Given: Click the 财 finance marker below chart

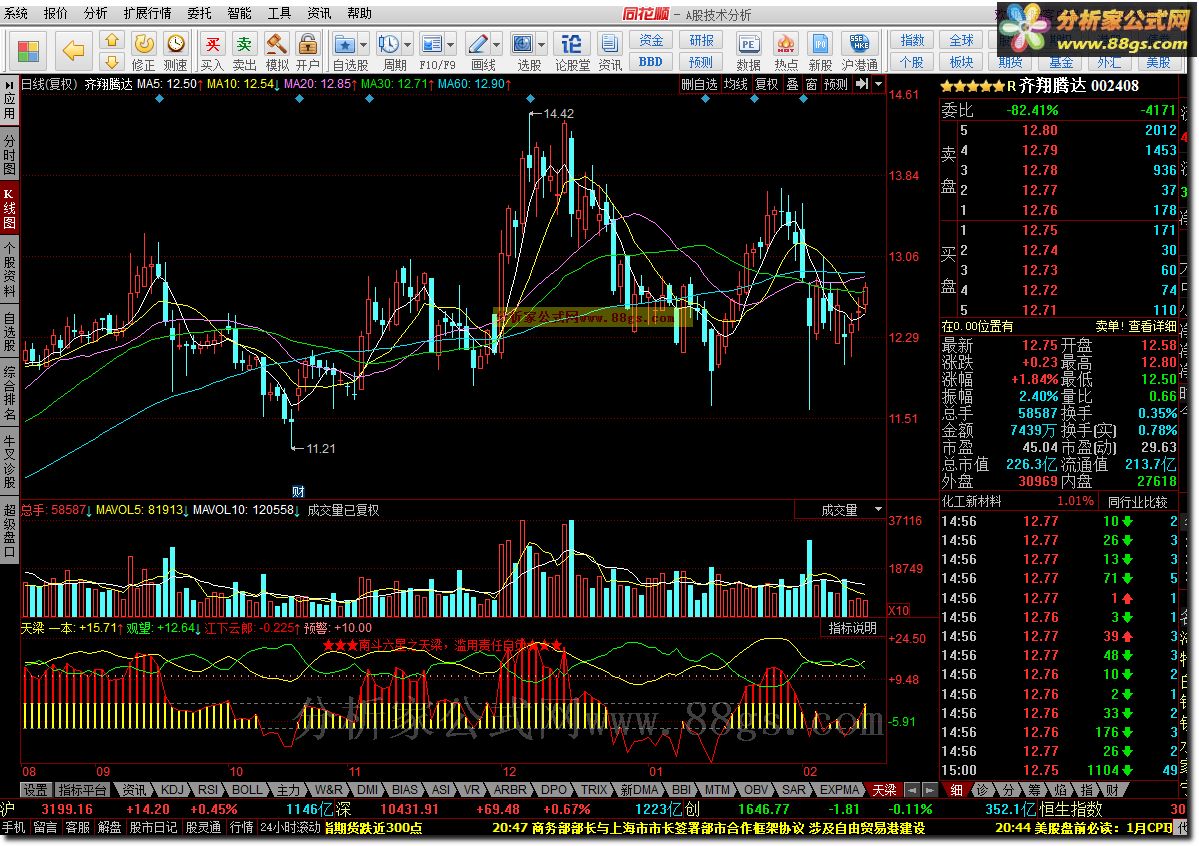Looking at the screenshot, I should [x=298, y=491].
